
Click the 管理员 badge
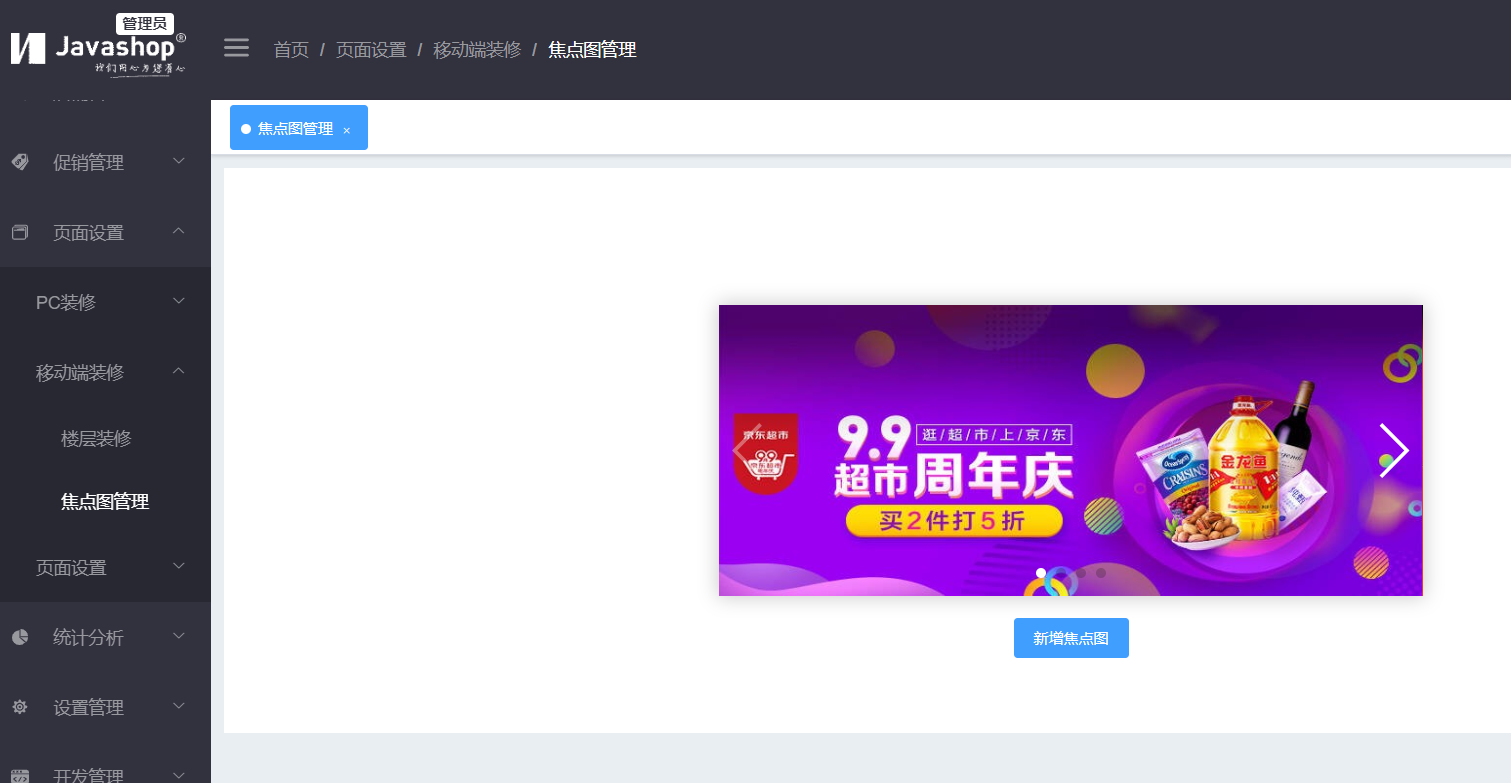tap(145, 23)
